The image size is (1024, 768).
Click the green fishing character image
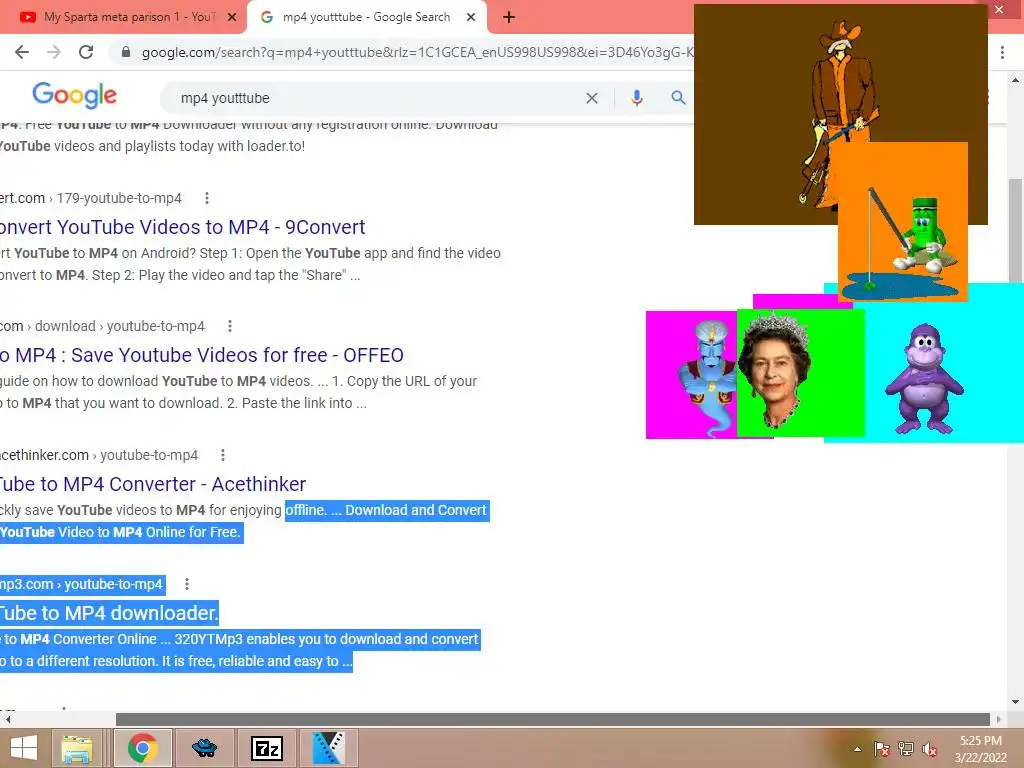(903, 222)
